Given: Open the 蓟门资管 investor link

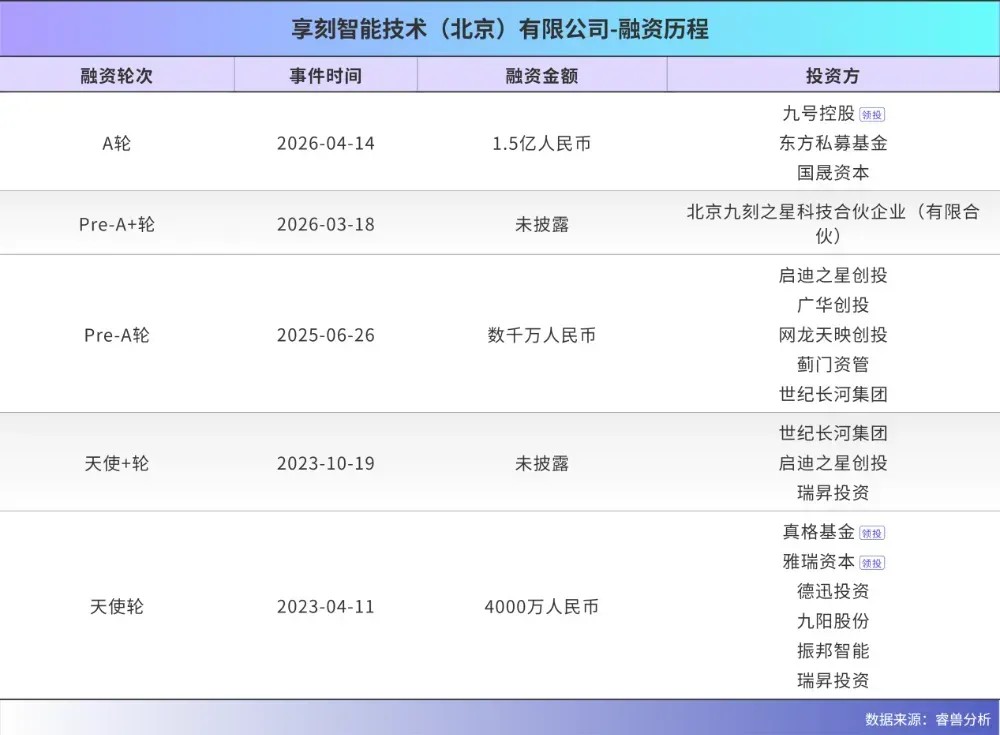Looking at the screenshot, I should pos(832,365).
